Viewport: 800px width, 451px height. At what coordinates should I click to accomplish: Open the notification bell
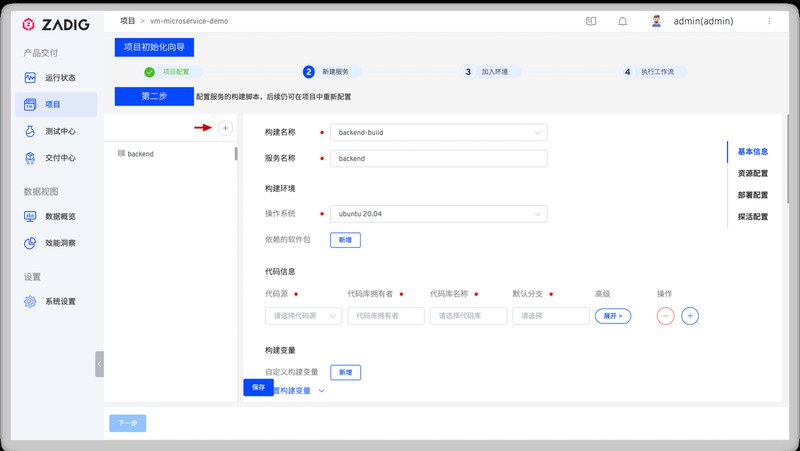coord(623,21)
